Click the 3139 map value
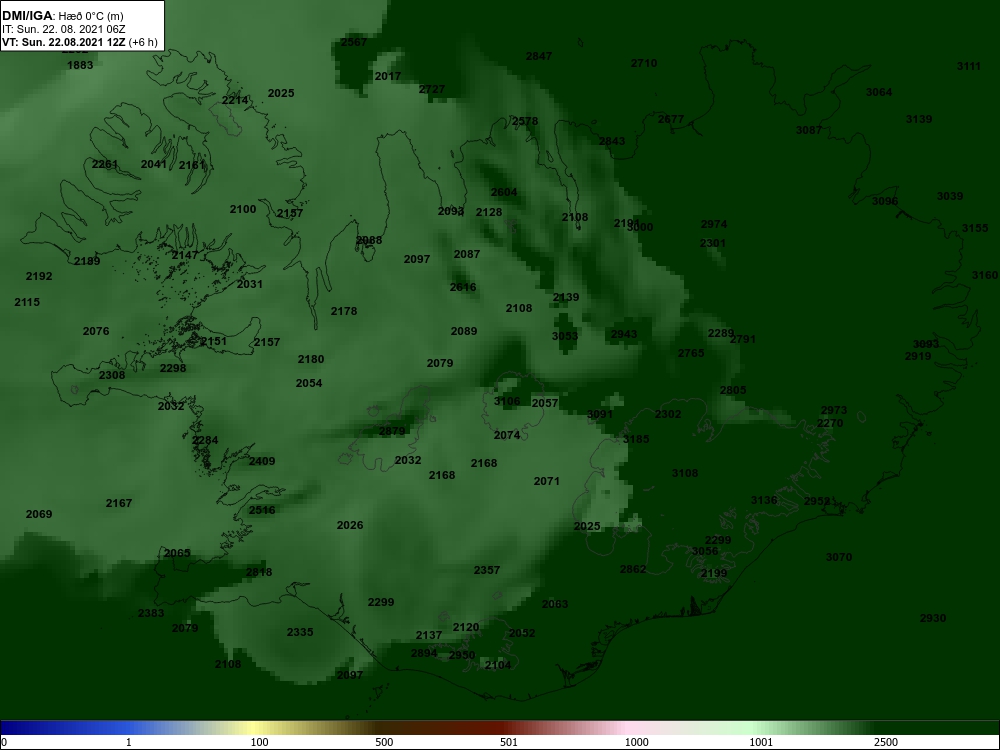Viewport: 1000px width, 750px height. [x=919, y=119]
